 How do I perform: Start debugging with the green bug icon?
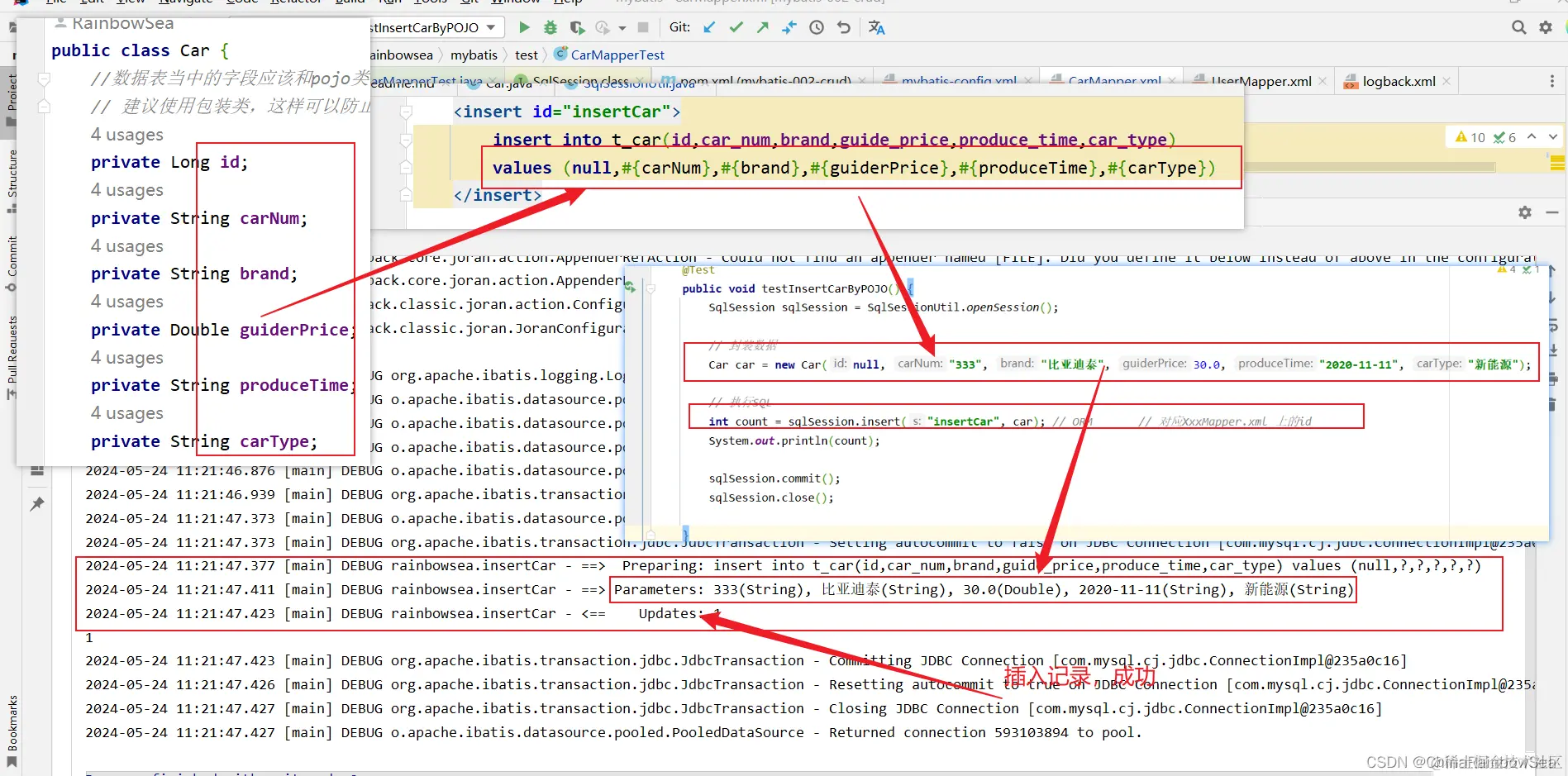550,27
